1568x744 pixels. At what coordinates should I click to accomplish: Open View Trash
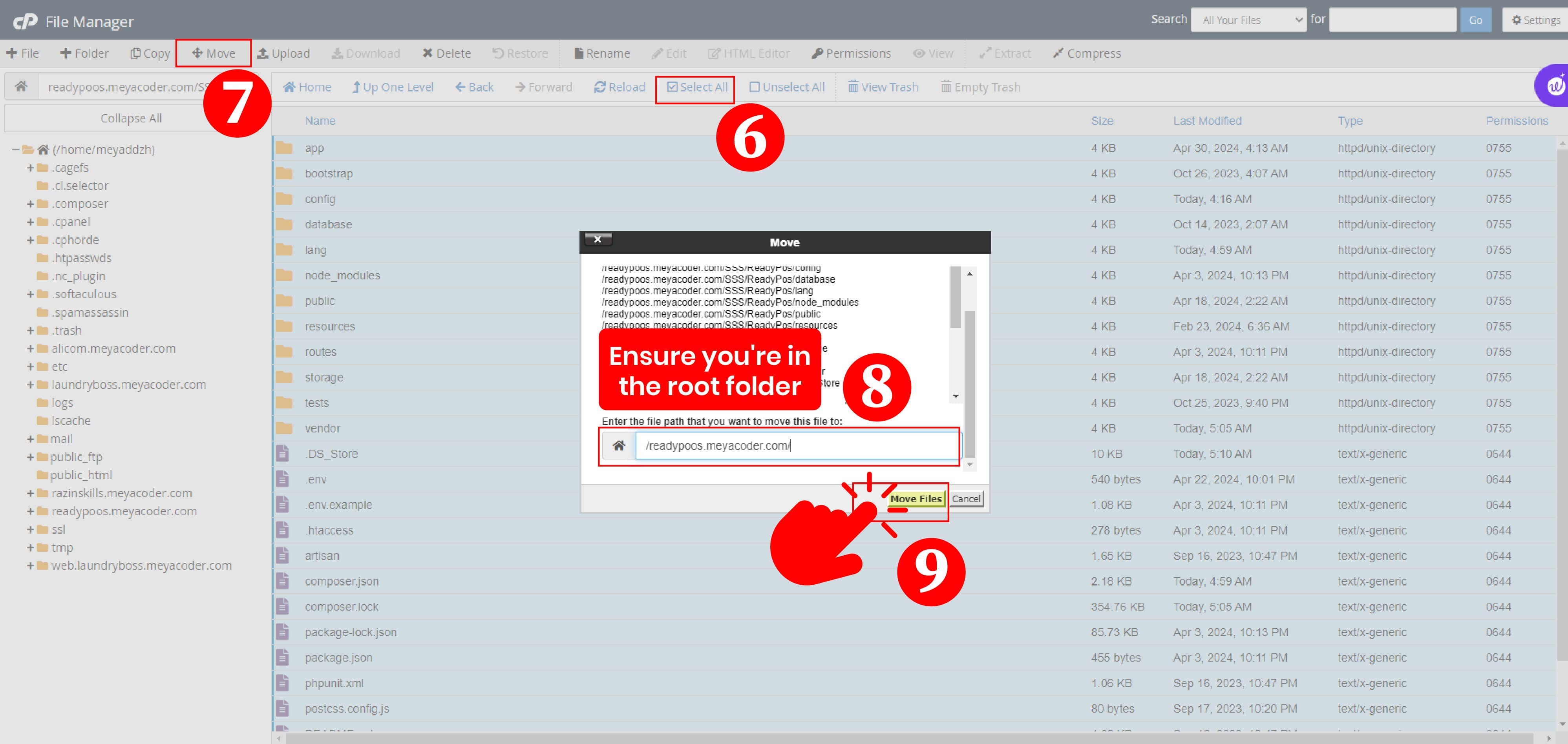[x=883, y=87]
